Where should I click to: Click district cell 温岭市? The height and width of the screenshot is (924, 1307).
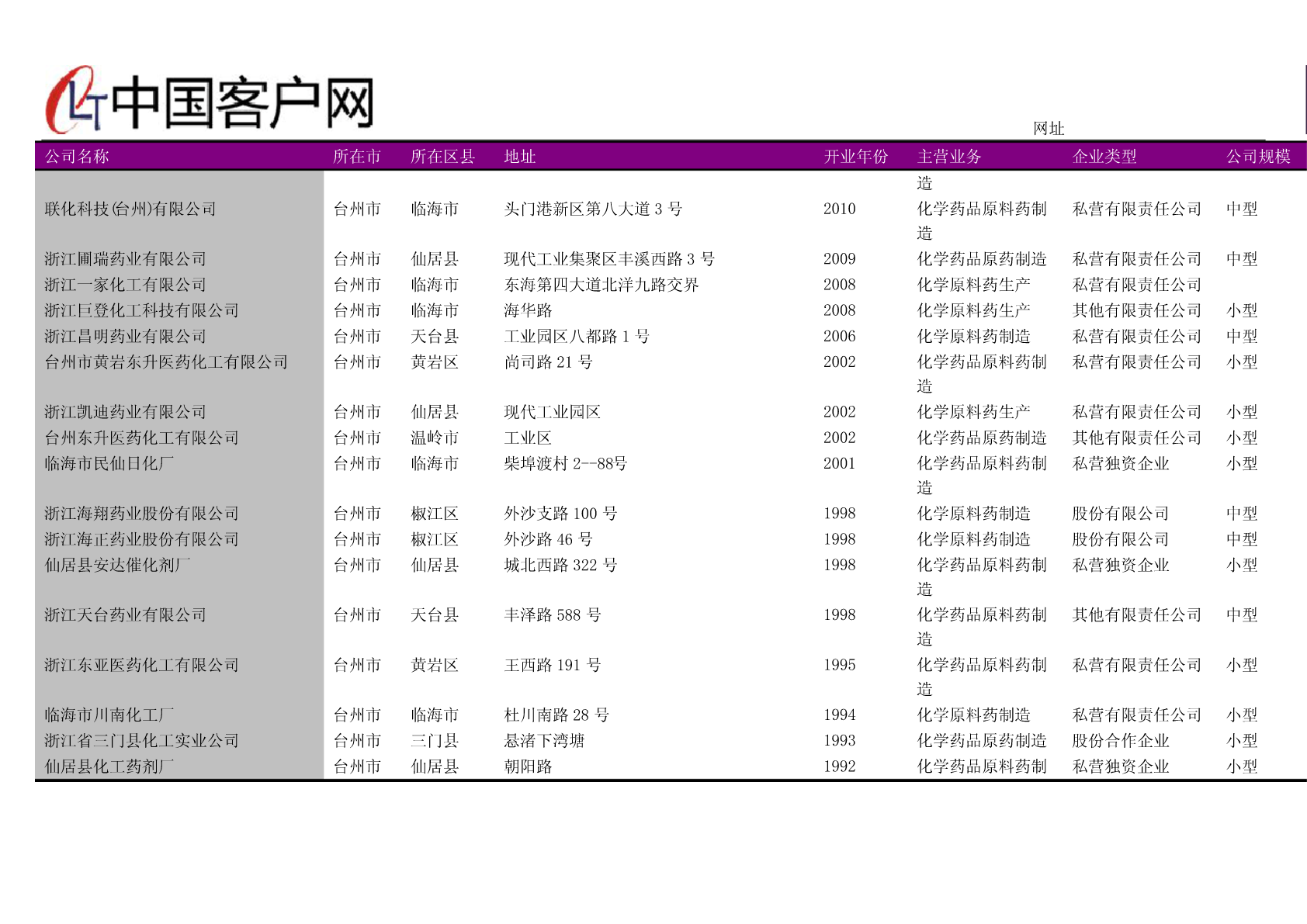pyautogui.click(x=435, y=438)
